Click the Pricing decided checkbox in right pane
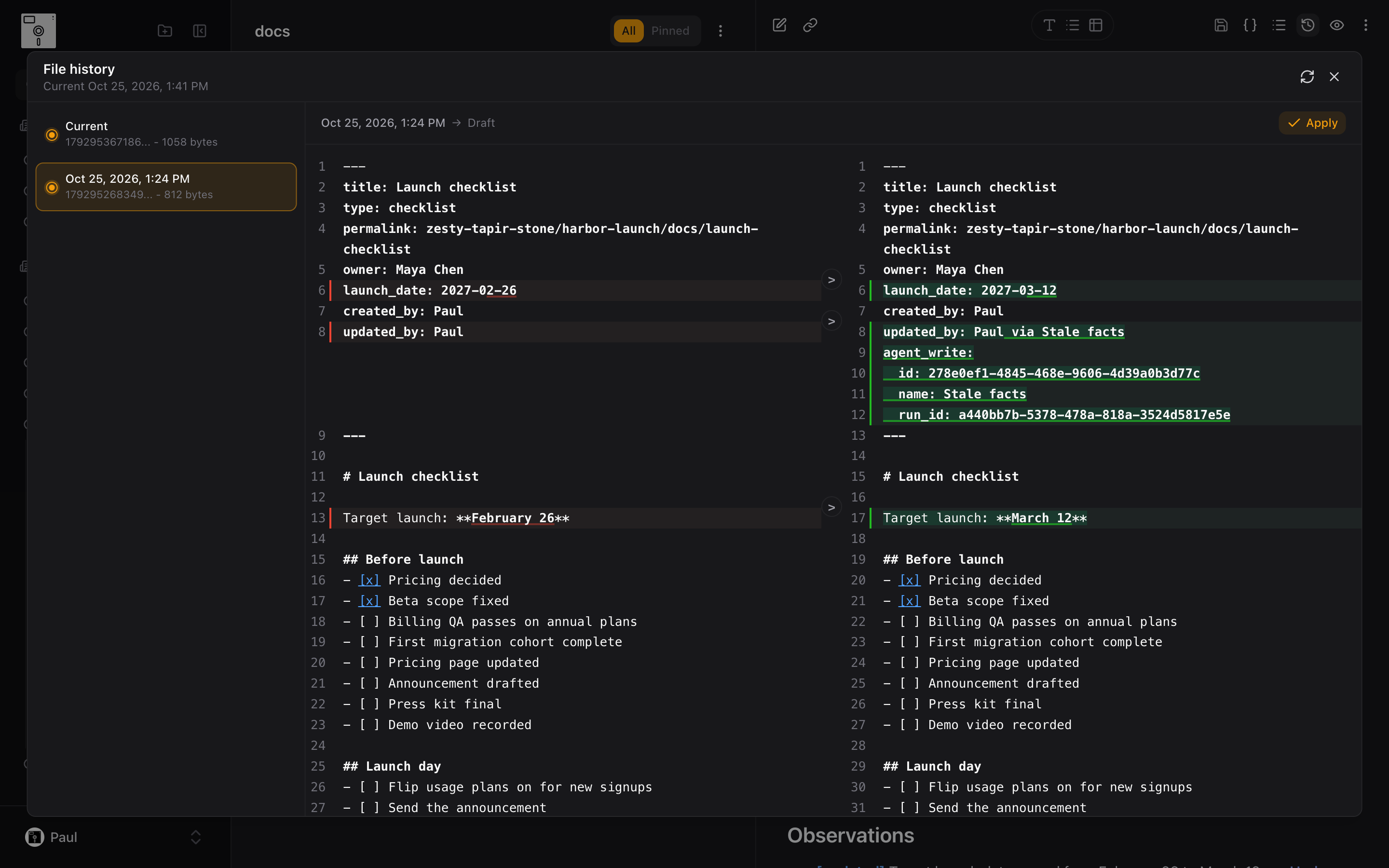The width and height of the screenshot is (1389, 868). pos(909,580)
